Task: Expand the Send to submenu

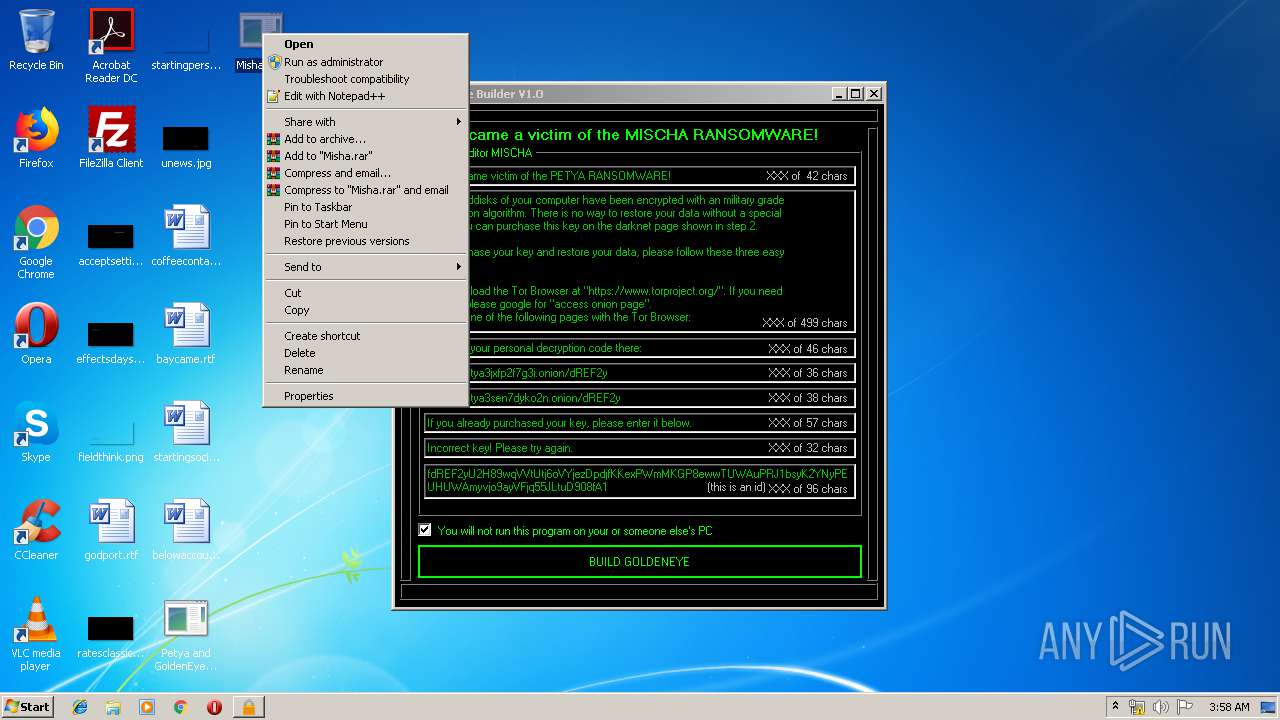Action: (365, 267)
